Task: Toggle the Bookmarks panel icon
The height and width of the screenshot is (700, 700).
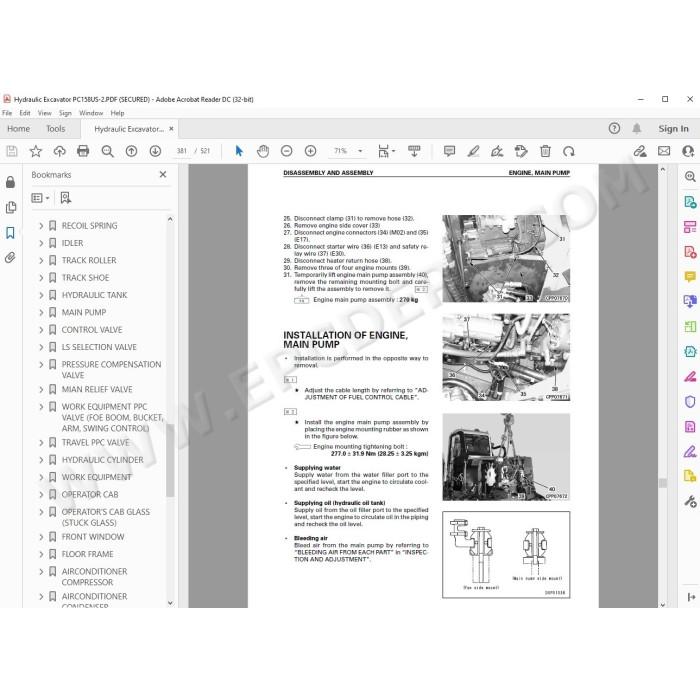Action: pyautogui.click(x=10, y=233)
